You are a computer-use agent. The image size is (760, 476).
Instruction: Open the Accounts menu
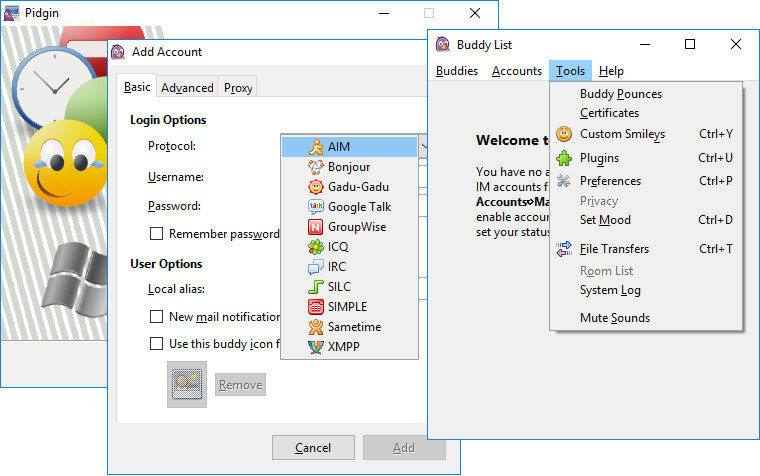click(x=517, y=71)
